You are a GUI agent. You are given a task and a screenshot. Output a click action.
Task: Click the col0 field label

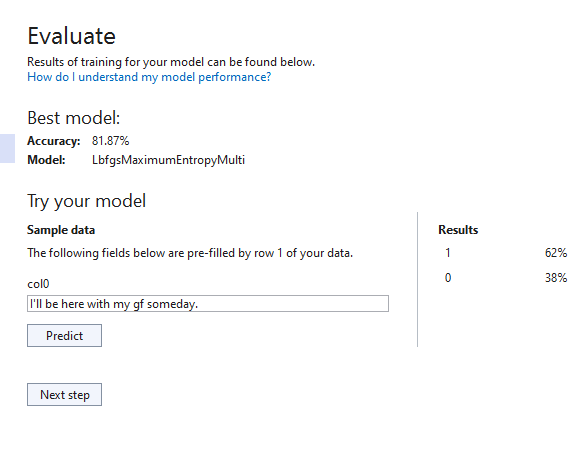38,284
